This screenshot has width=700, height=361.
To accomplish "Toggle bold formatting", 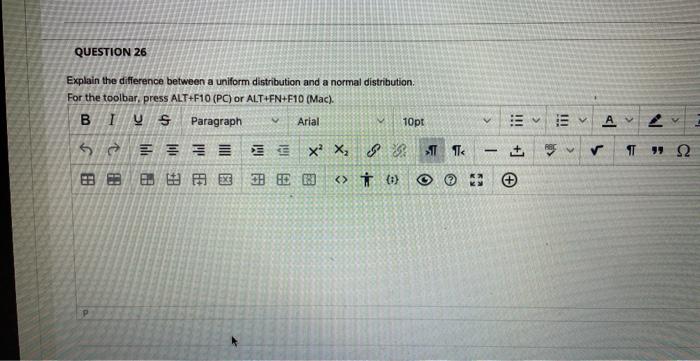I will tap(85, 120).
